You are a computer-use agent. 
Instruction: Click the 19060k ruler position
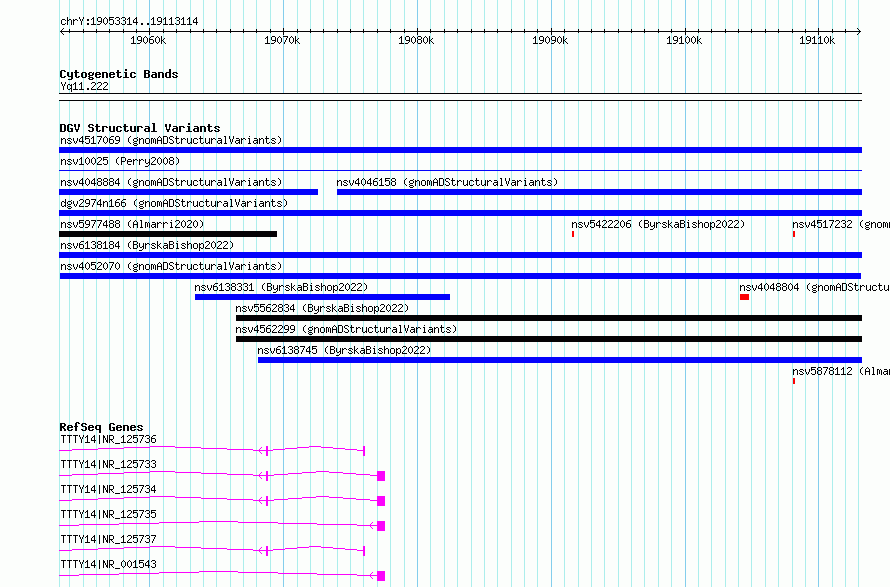coord(149,40)
